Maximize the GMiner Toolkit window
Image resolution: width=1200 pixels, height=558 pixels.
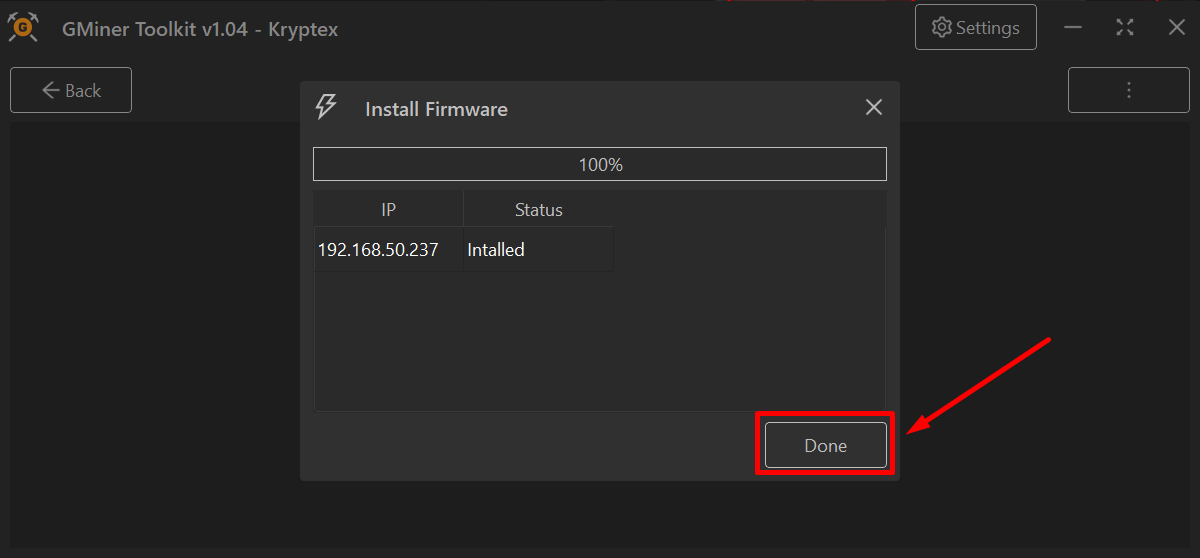[x=1125, y=28]
